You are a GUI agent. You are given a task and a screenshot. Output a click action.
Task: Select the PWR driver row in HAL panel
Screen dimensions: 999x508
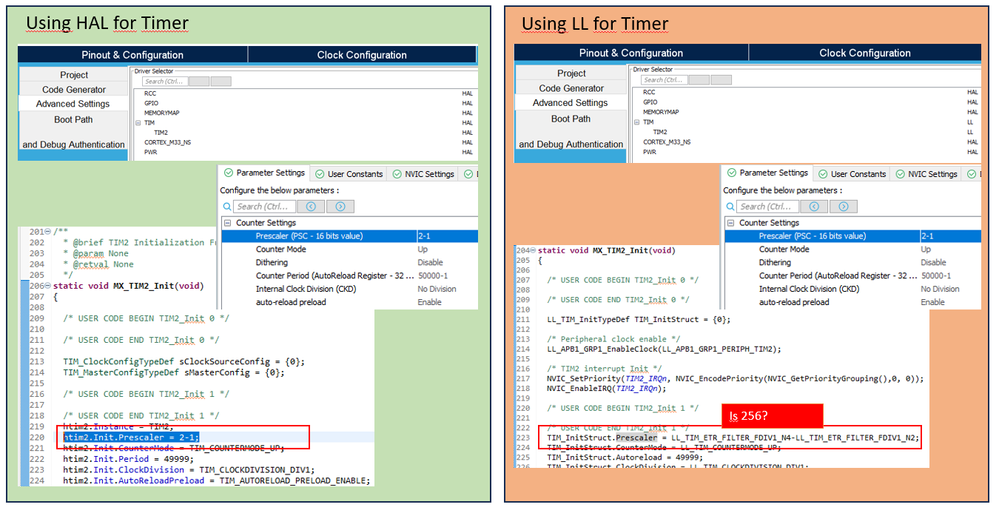(305, 152)
